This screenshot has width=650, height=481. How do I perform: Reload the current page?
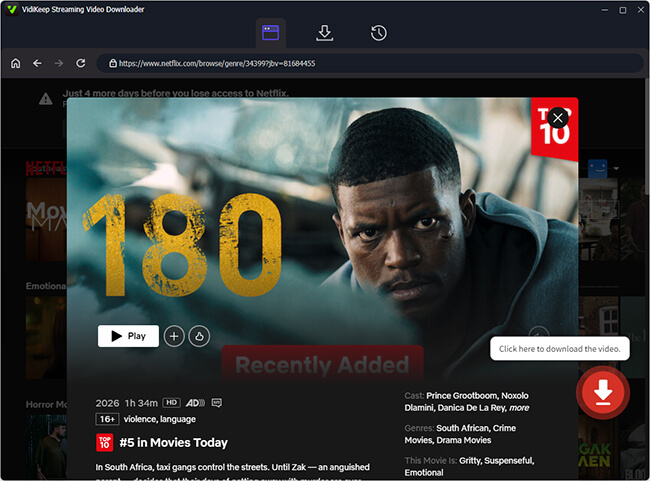click(80, 63)
